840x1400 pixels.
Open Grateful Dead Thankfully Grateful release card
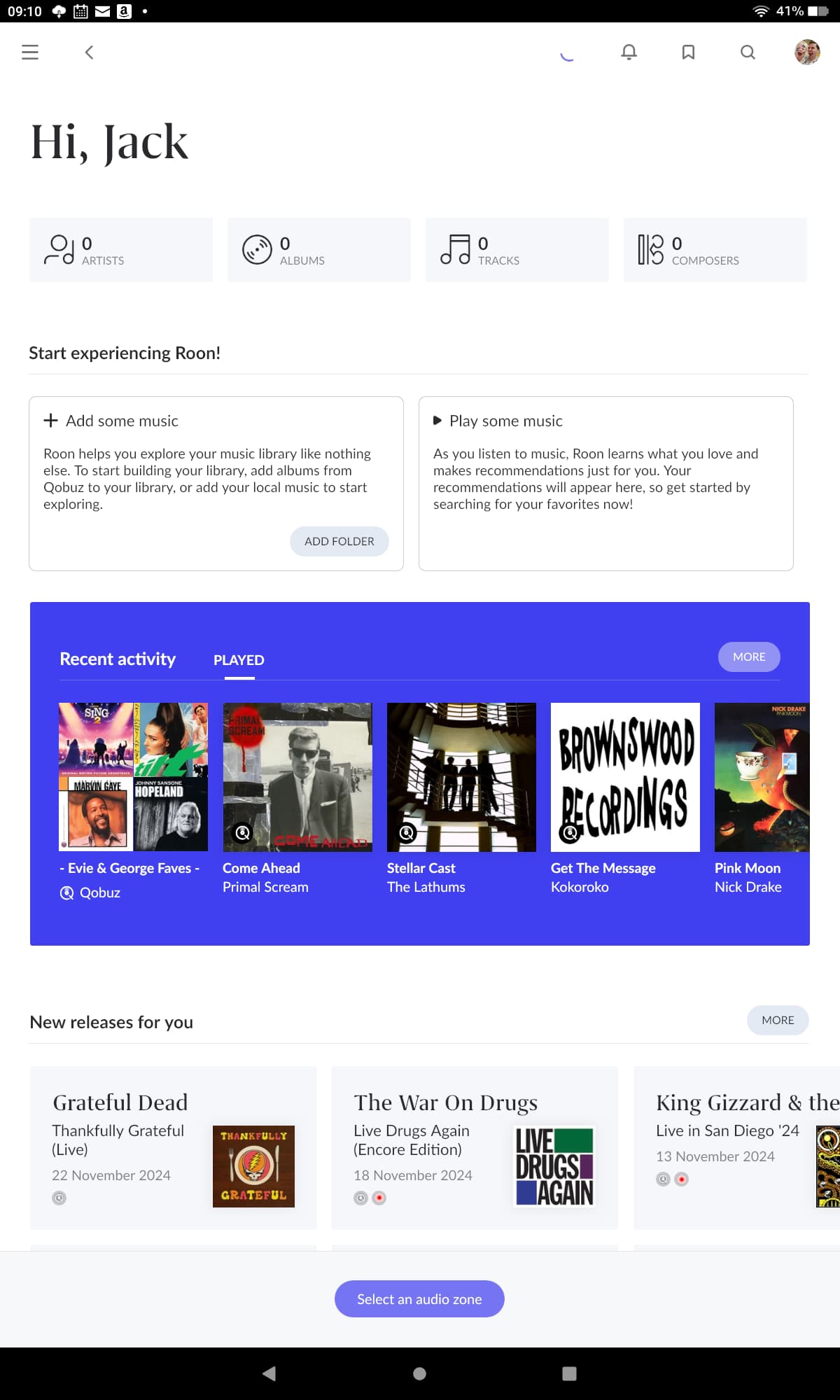pyautogui.click(x=174, y=1148)
